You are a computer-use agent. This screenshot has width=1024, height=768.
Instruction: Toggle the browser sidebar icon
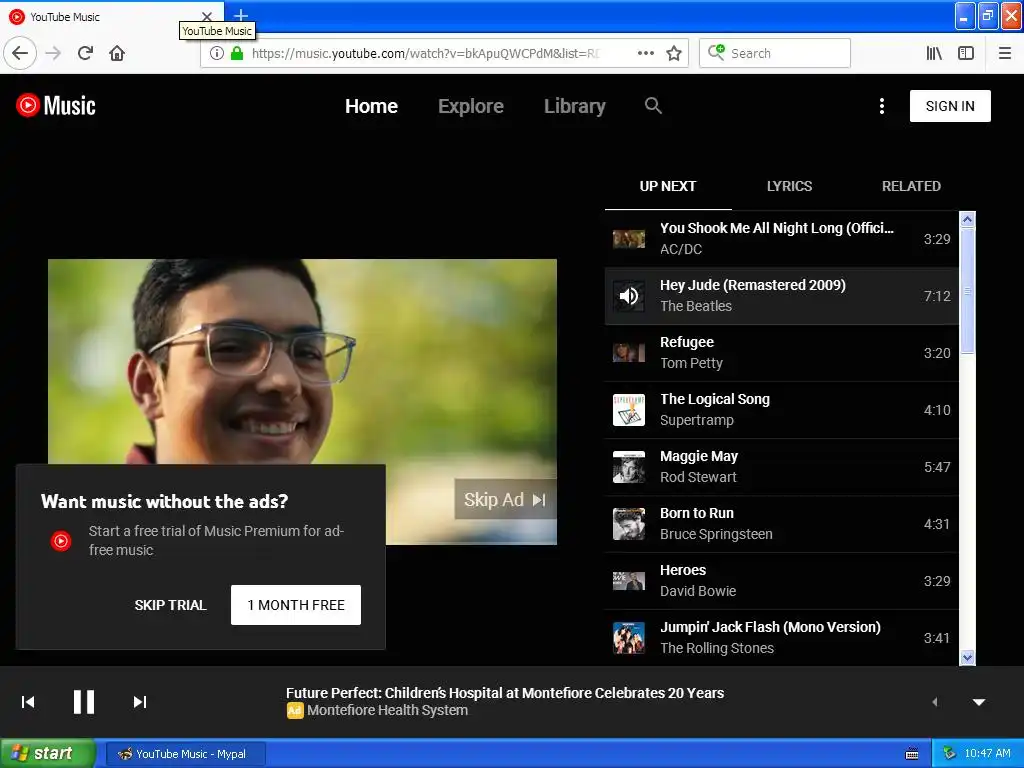point(966,53)
